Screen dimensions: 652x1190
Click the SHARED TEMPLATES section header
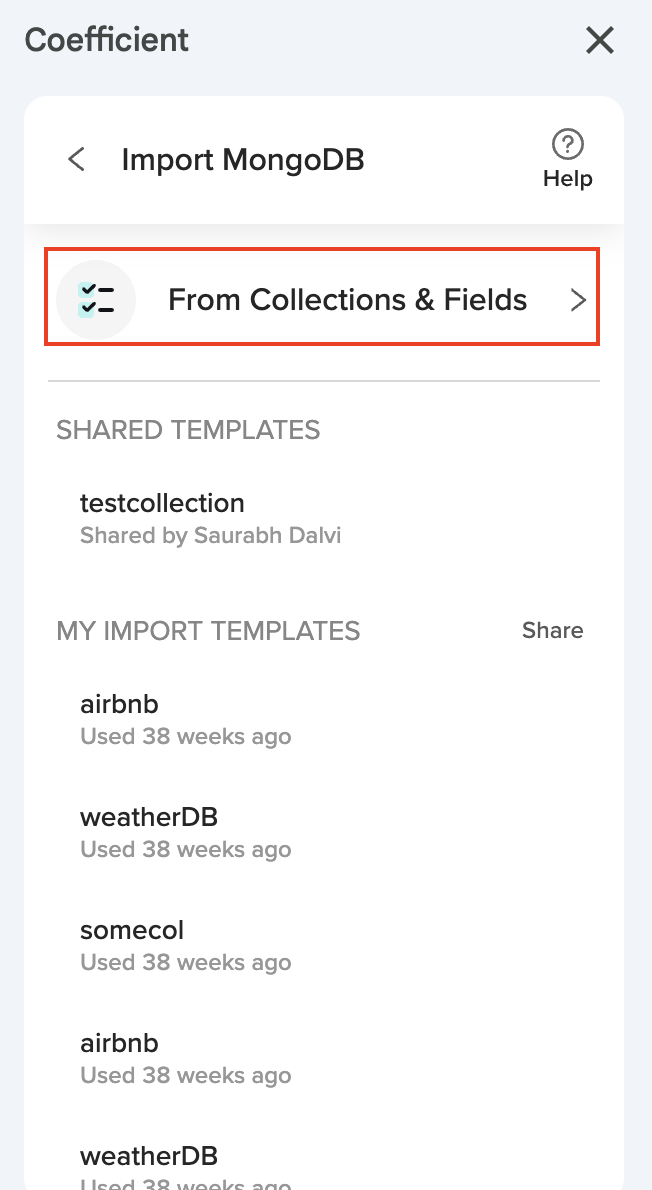[x=188, y=430]
